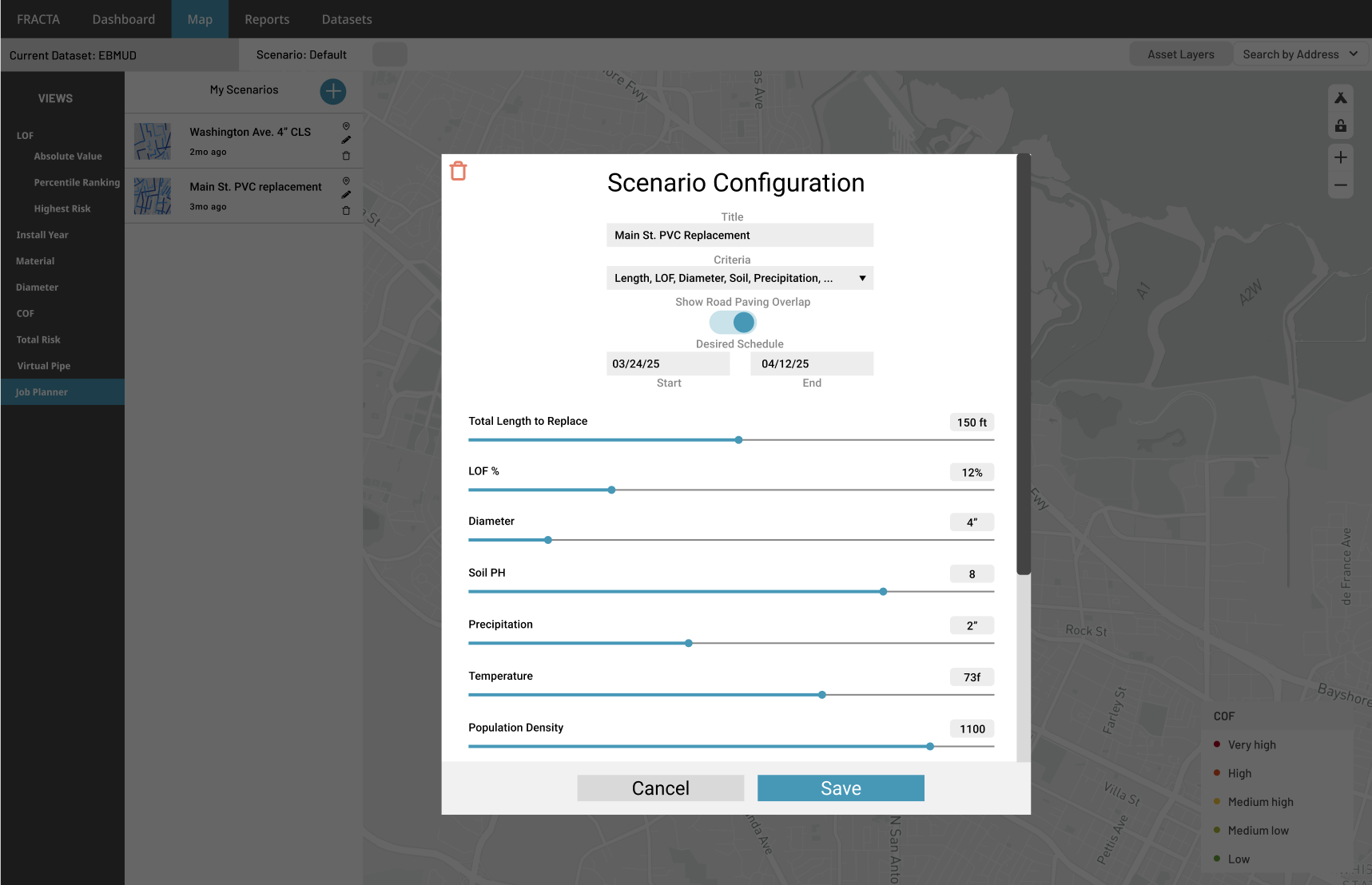Click the dialog vertical scrollbar
The width and height of the screenshot is (1372, 885).
1024,364
